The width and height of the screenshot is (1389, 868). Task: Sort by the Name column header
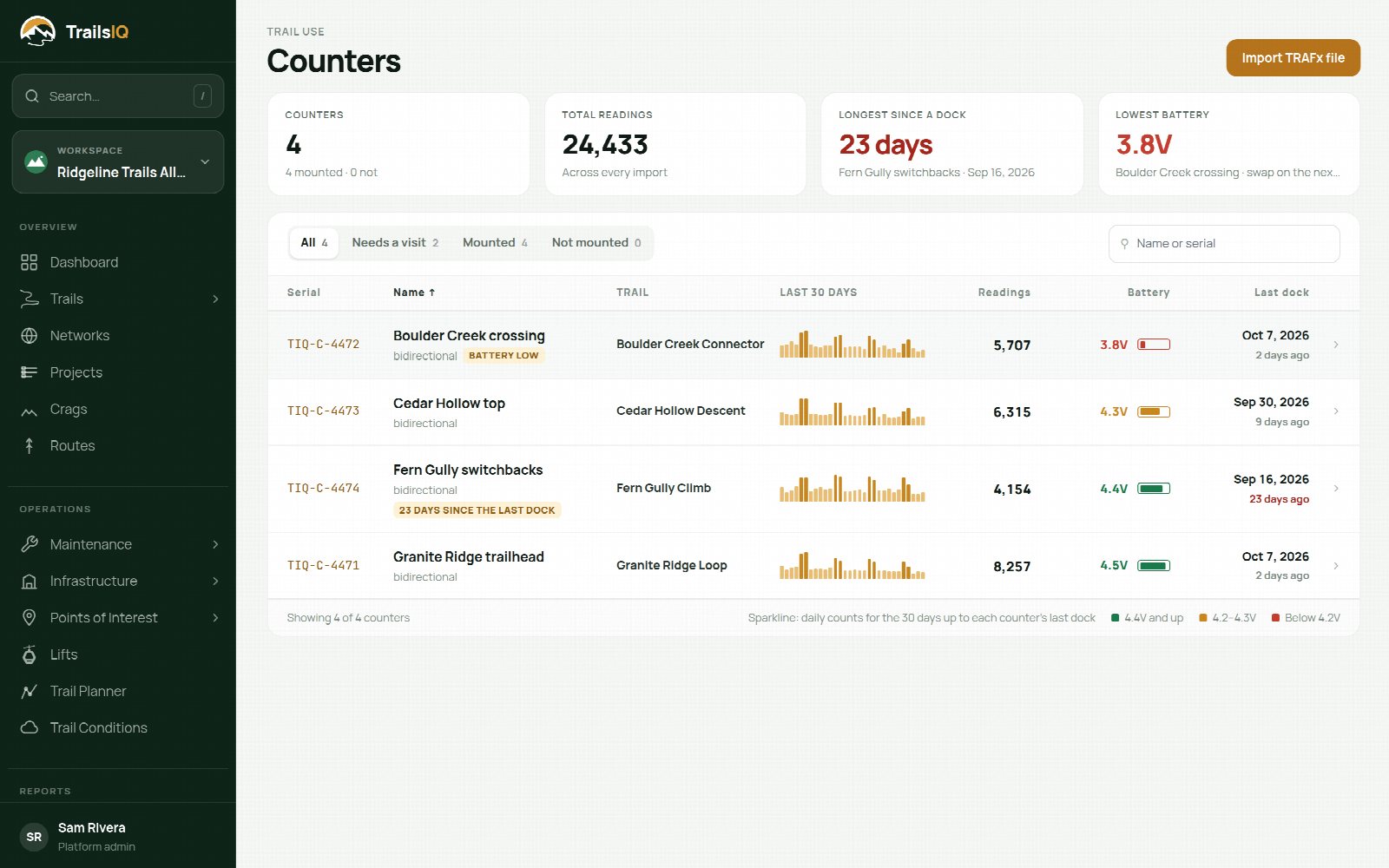[414, 293]
